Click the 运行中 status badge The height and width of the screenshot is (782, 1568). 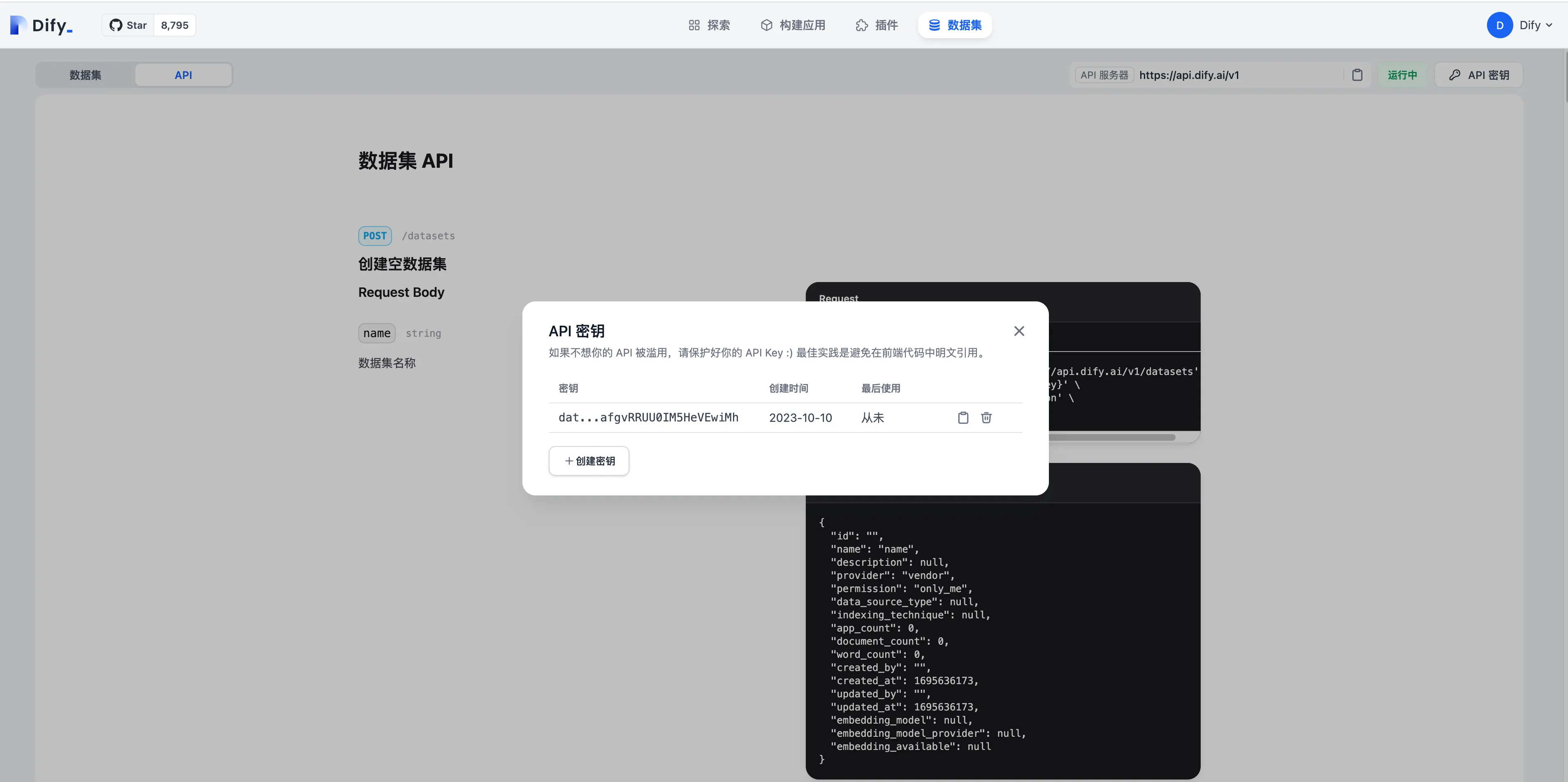tap(1402, 75)
